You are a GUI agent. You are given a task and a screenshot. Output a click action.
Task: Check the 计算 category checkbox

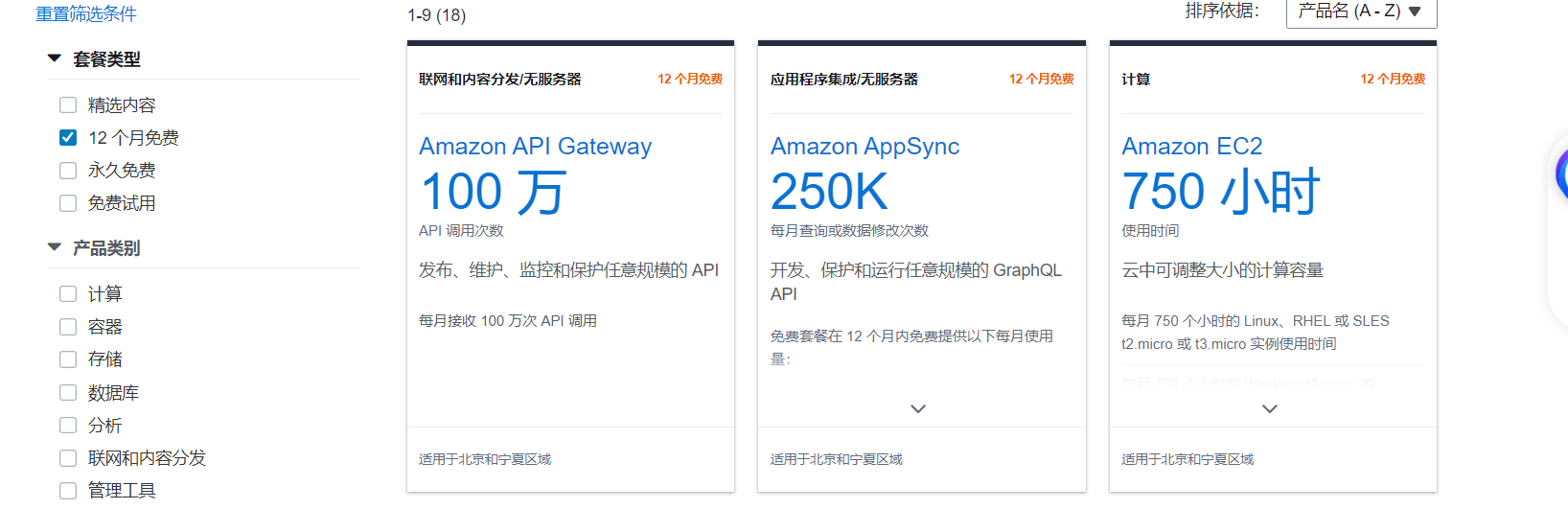point(68,294)
